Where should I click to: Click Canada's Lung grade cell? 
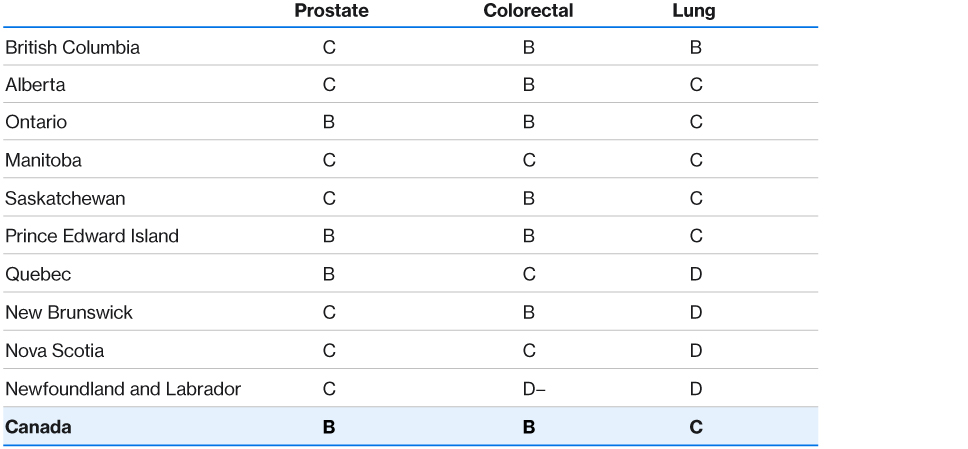click(695, 426)
